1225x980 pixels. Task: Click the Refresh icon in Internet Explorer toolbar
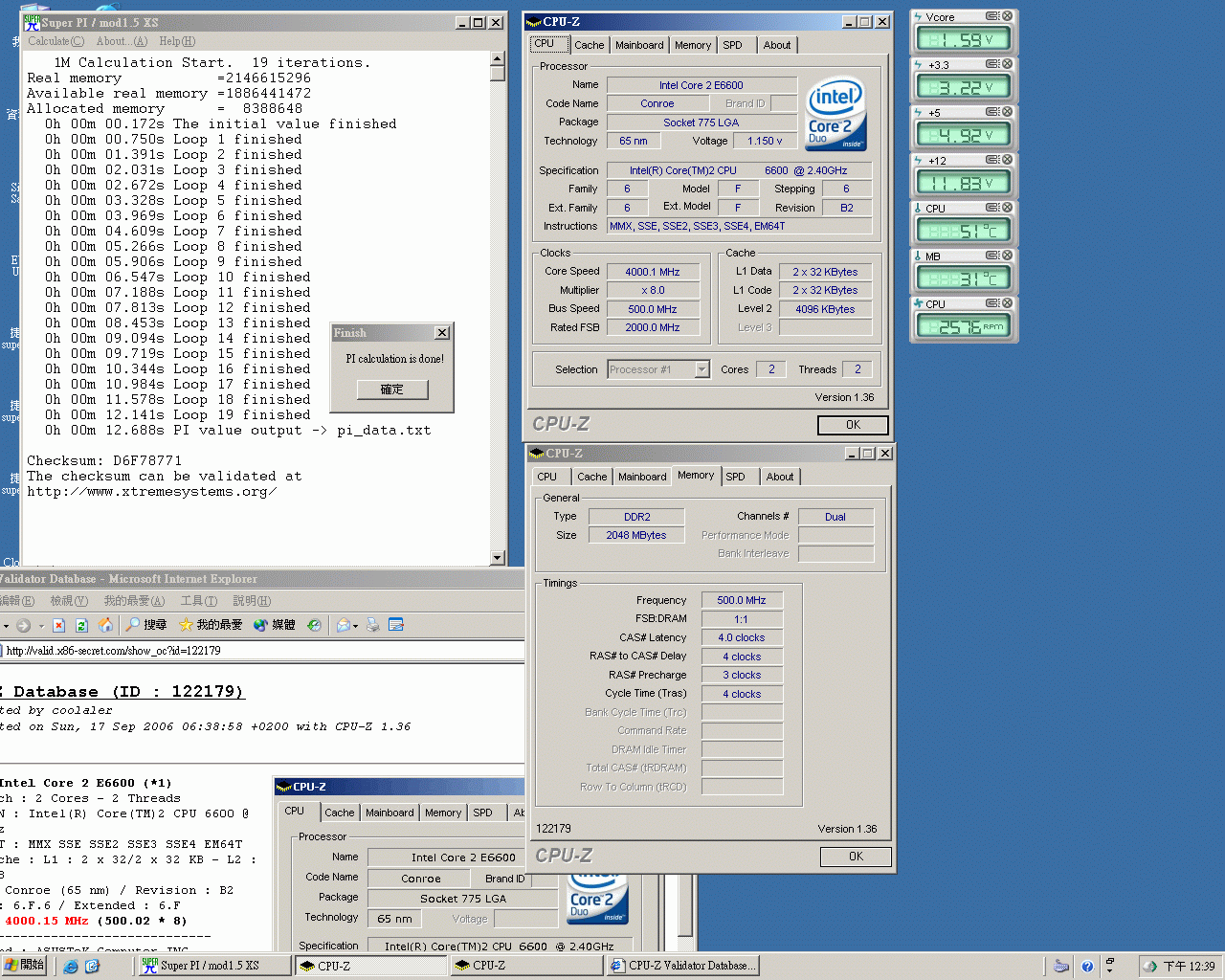pos(81,625)
